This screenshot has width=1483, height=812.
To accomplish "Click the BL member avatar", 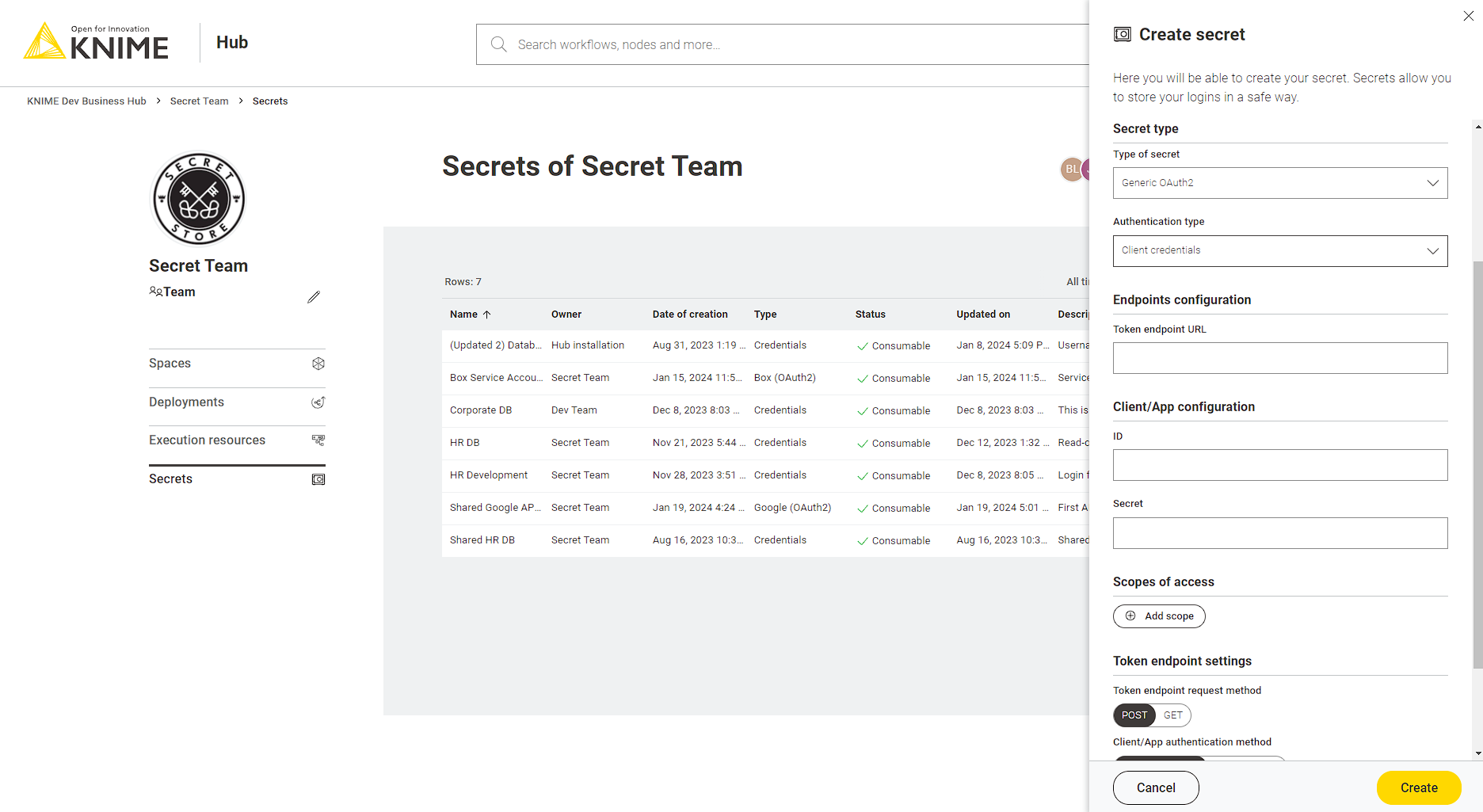I will point(1071,169).
